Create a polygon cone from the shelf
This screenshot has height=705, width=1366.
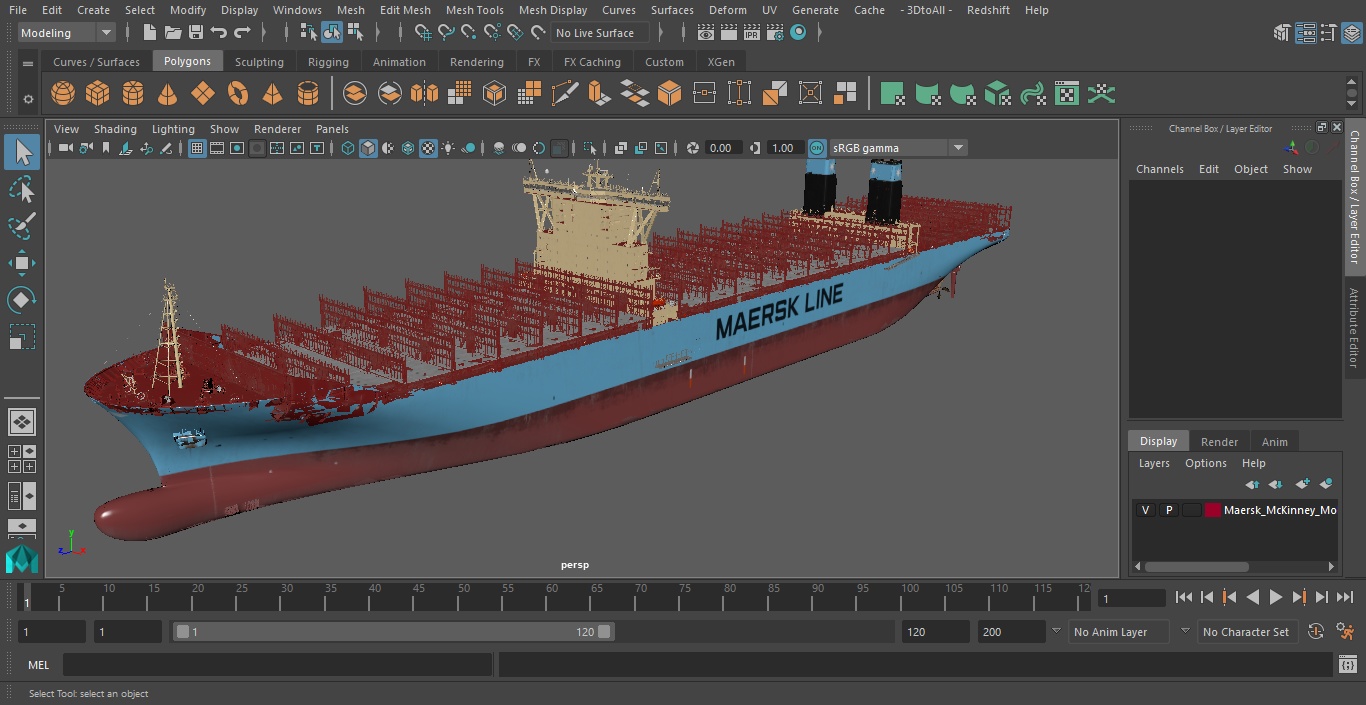167,94
